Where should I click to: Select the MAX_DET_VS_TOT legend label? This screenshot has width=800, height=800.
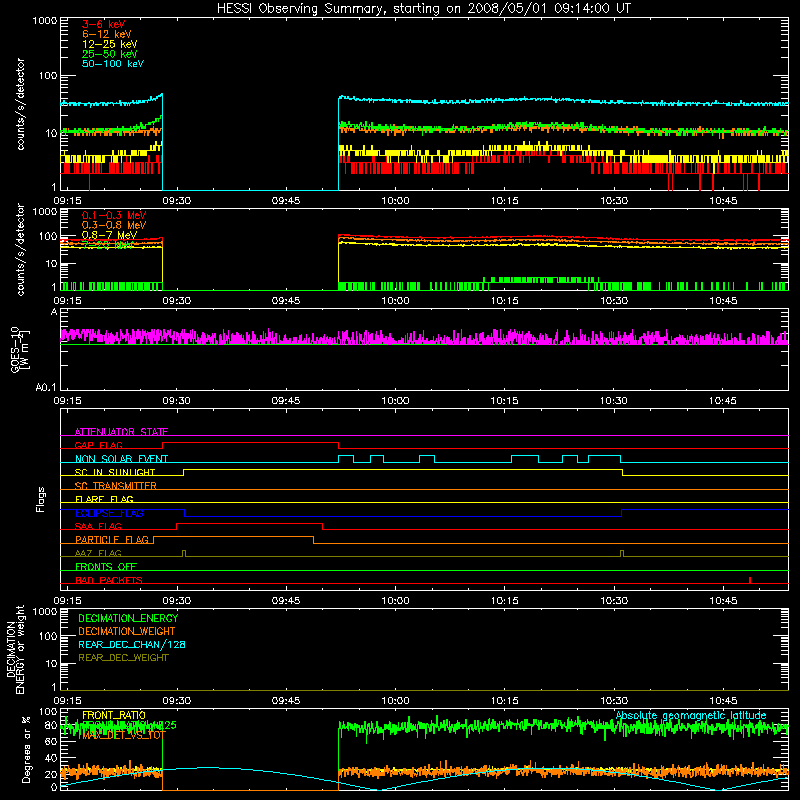[124, 735]
